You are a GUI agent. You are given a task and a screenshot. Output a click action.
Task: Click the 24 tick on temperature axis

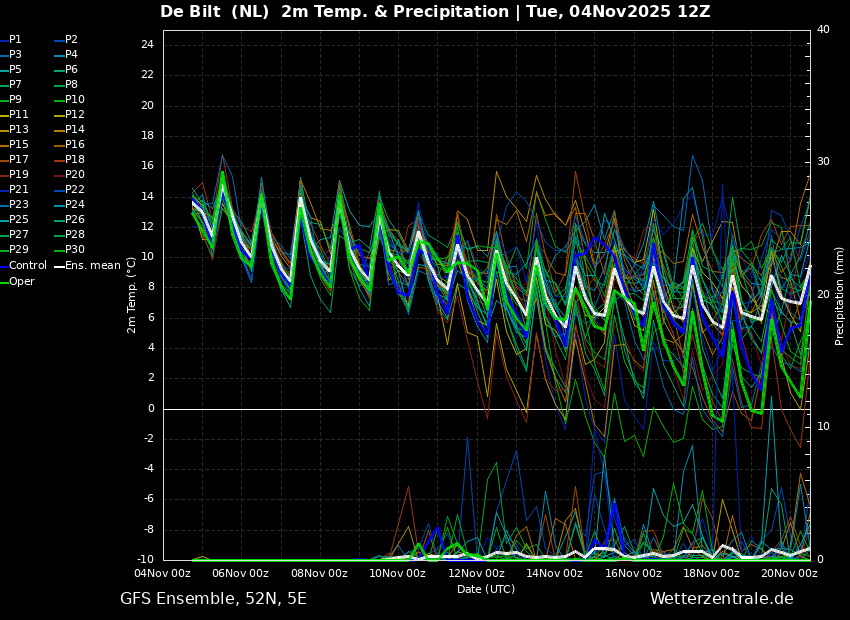click(147, 45)
